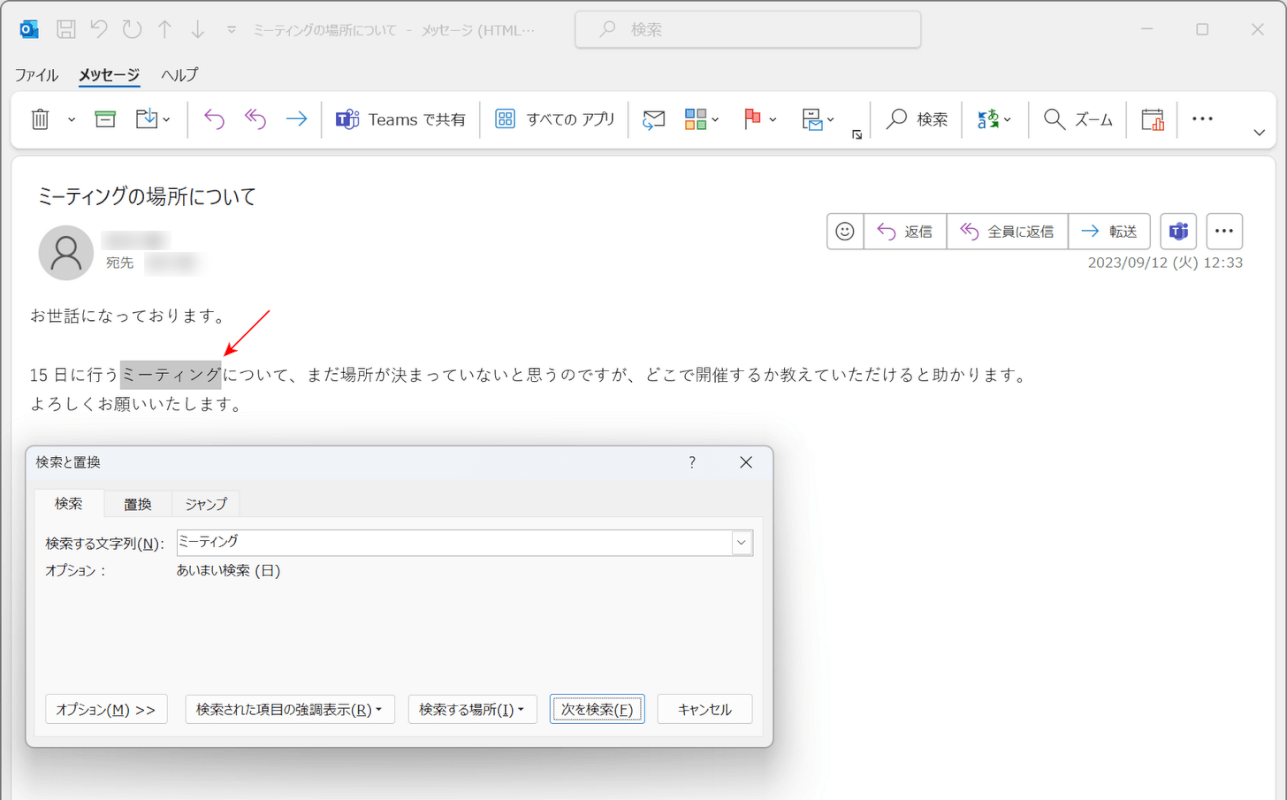Click Teams icon in message header

[x=1178, y=231]
